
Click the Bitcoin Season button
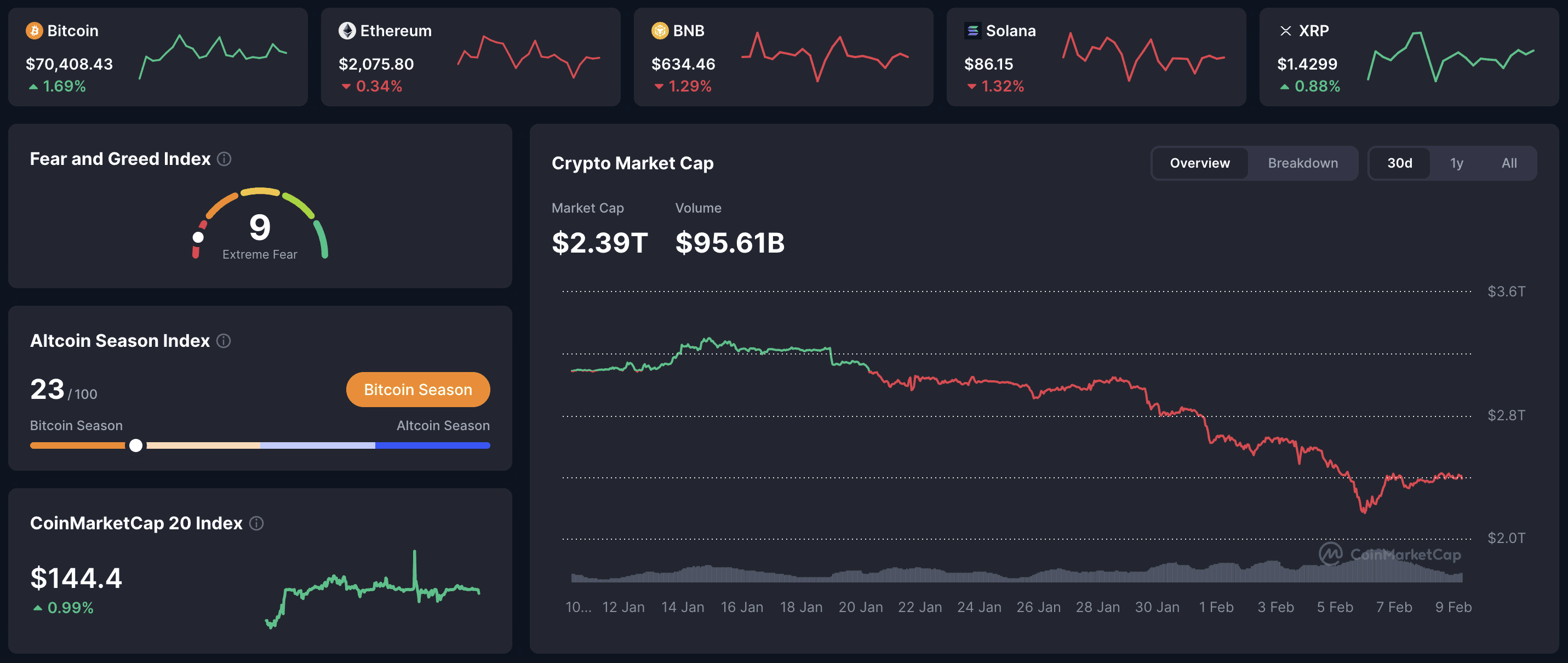(x=418, y=390)
